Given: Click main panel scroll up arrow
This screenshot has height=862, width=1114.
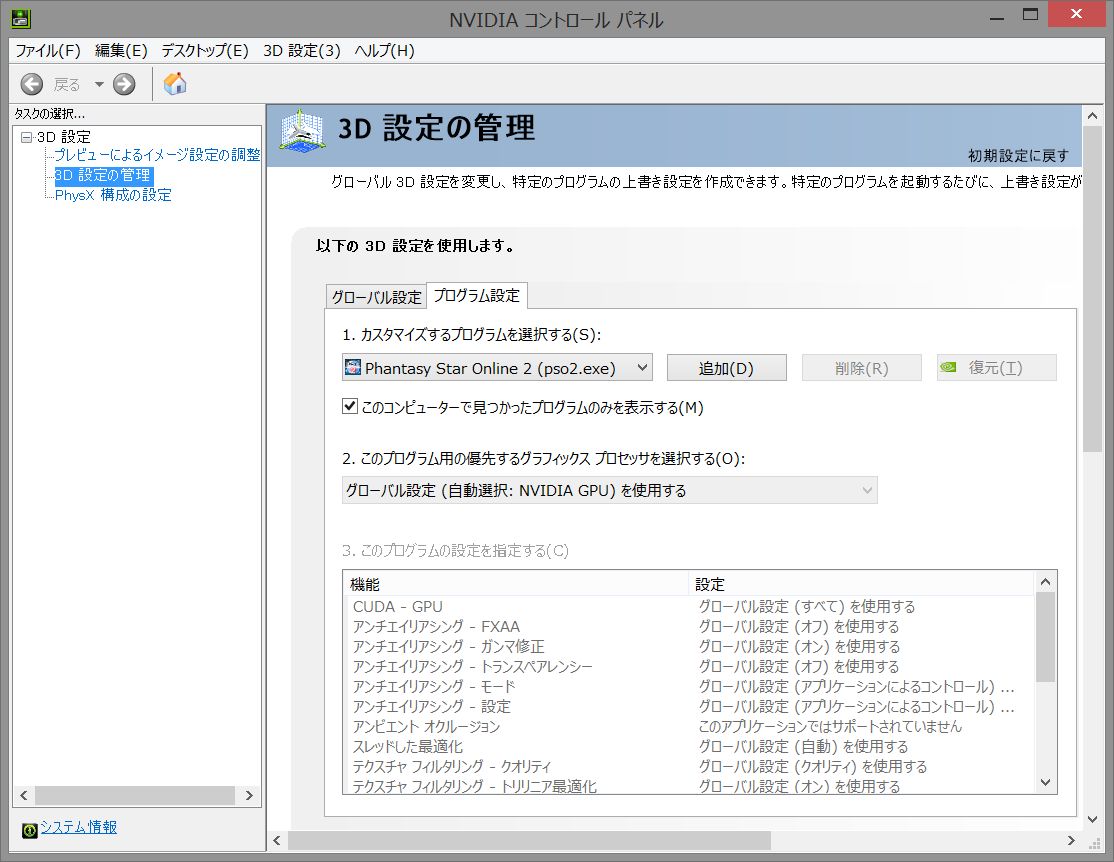Looking at the screenshot, I should coord(1092,115).
